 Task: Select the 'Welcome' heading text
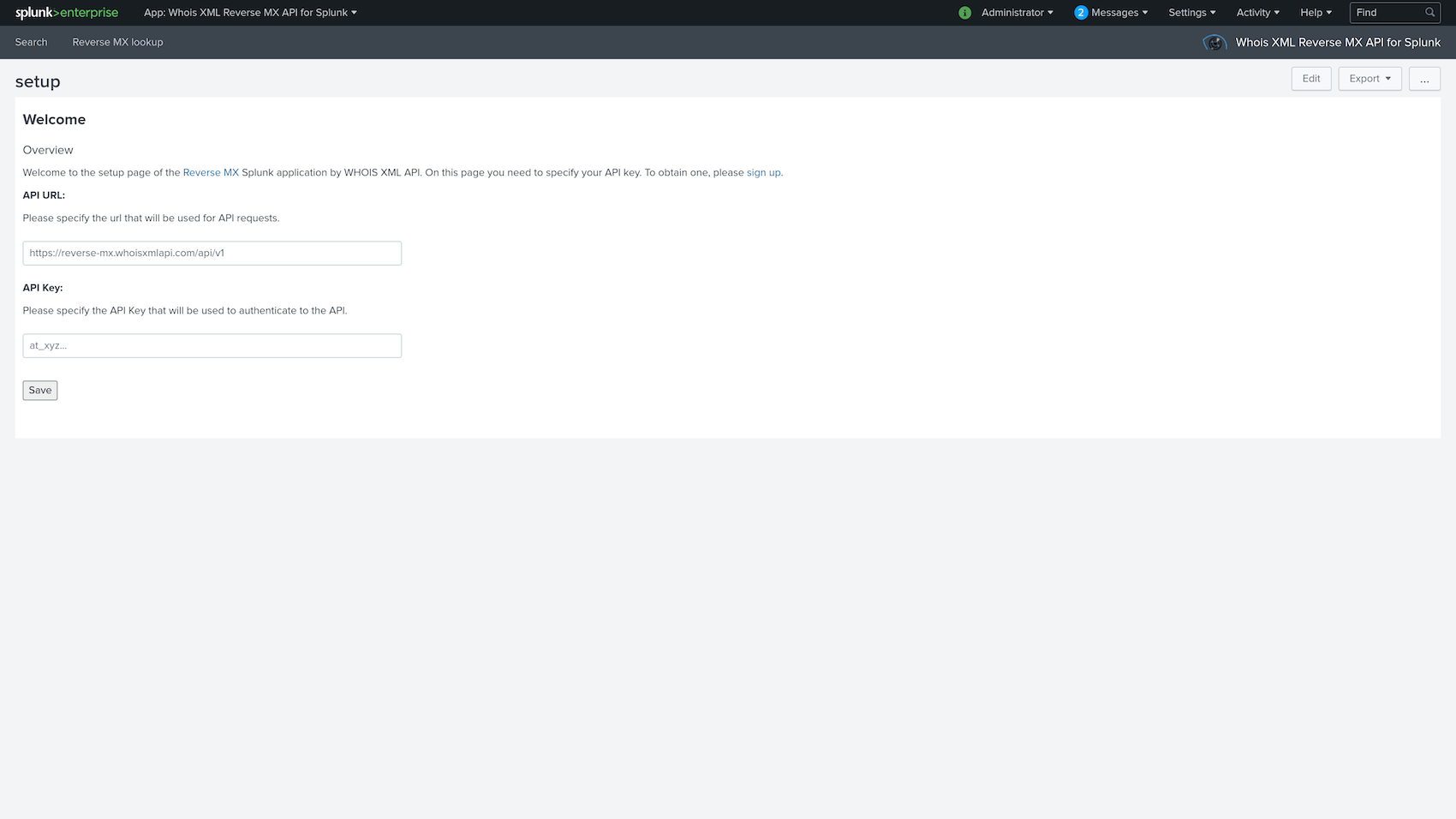pyautogui.click(x=54, y=120)
